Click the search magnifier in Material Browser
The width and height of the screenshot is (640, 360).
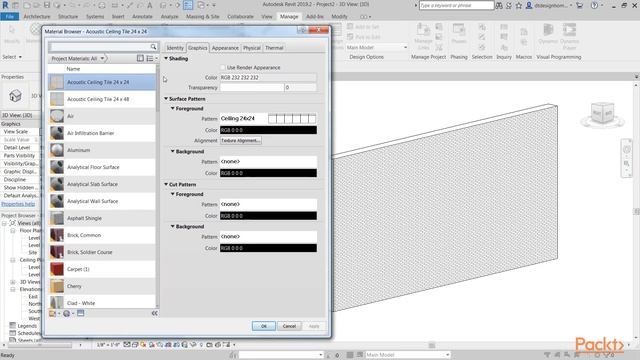(153, 47)
